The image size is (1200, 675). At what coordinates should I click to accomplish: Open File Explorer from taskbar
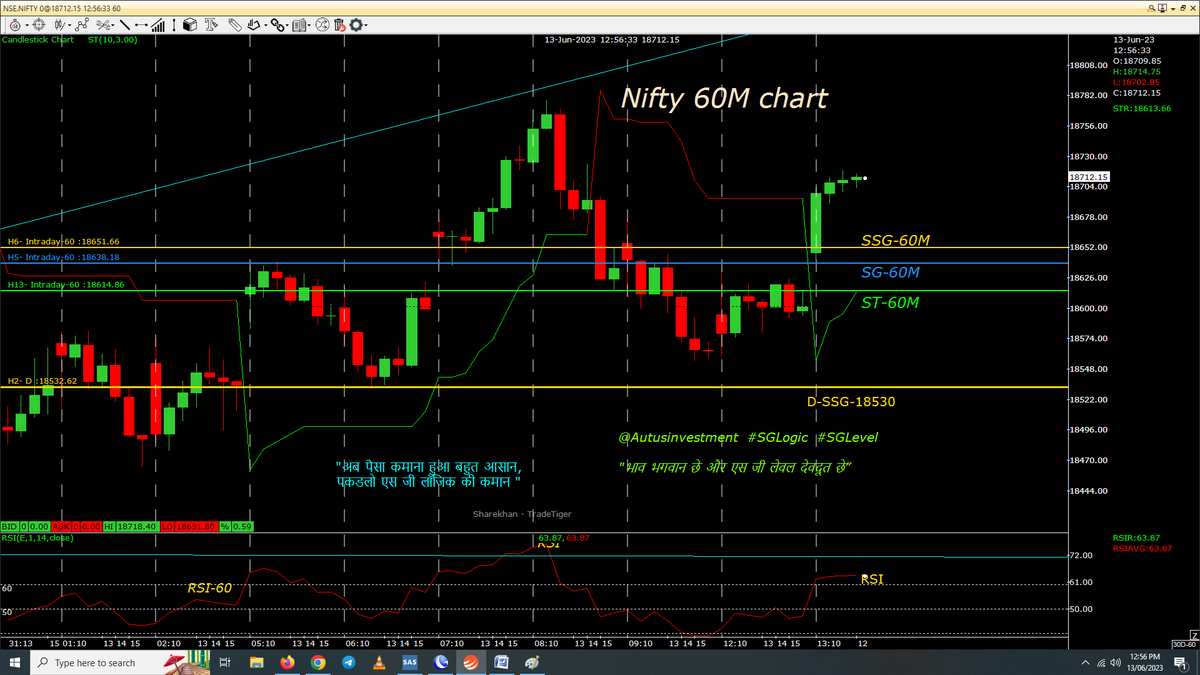257,662
